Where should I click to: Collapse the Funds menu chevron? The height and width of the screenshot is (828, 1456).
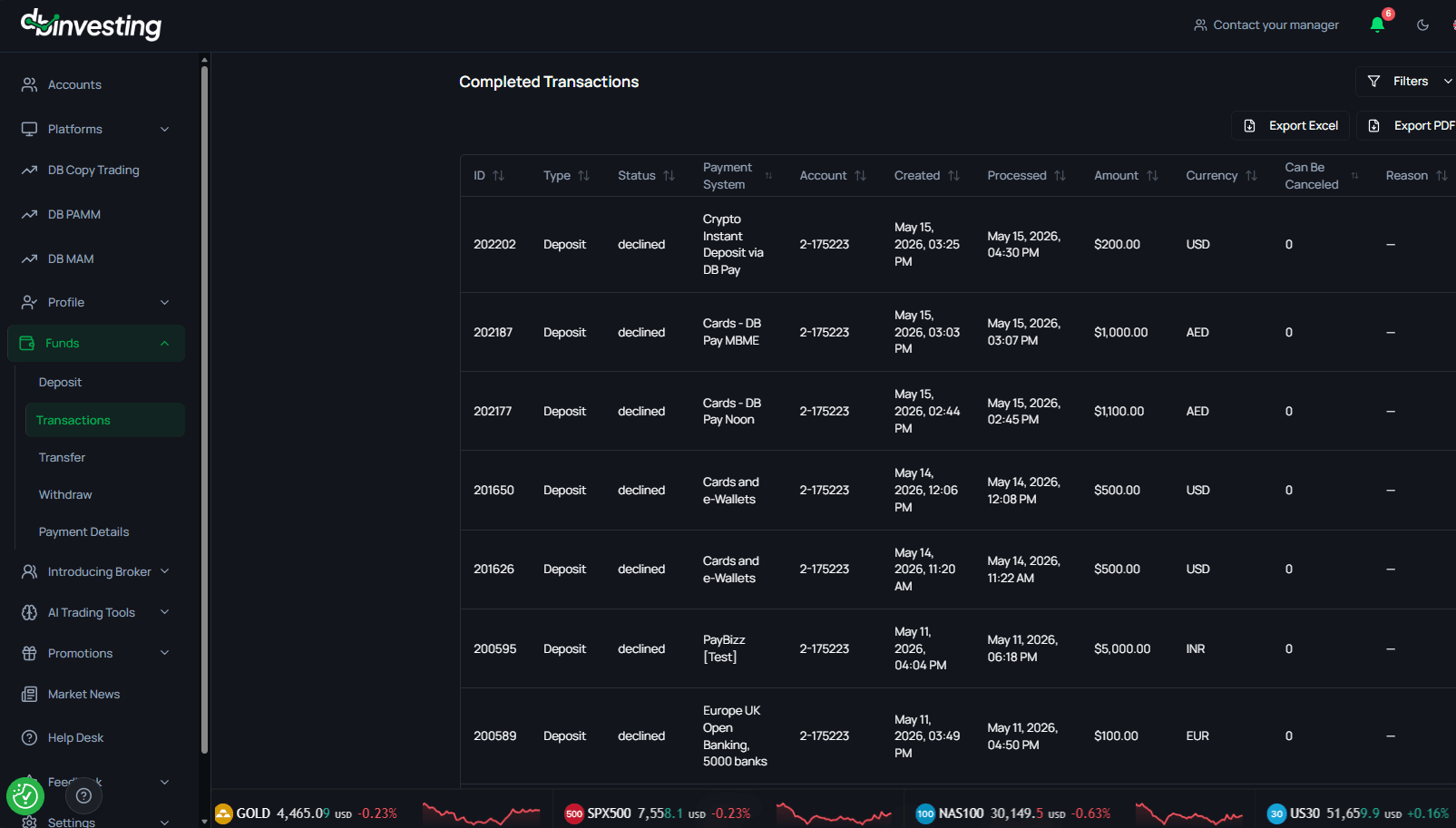click(164, 343)
